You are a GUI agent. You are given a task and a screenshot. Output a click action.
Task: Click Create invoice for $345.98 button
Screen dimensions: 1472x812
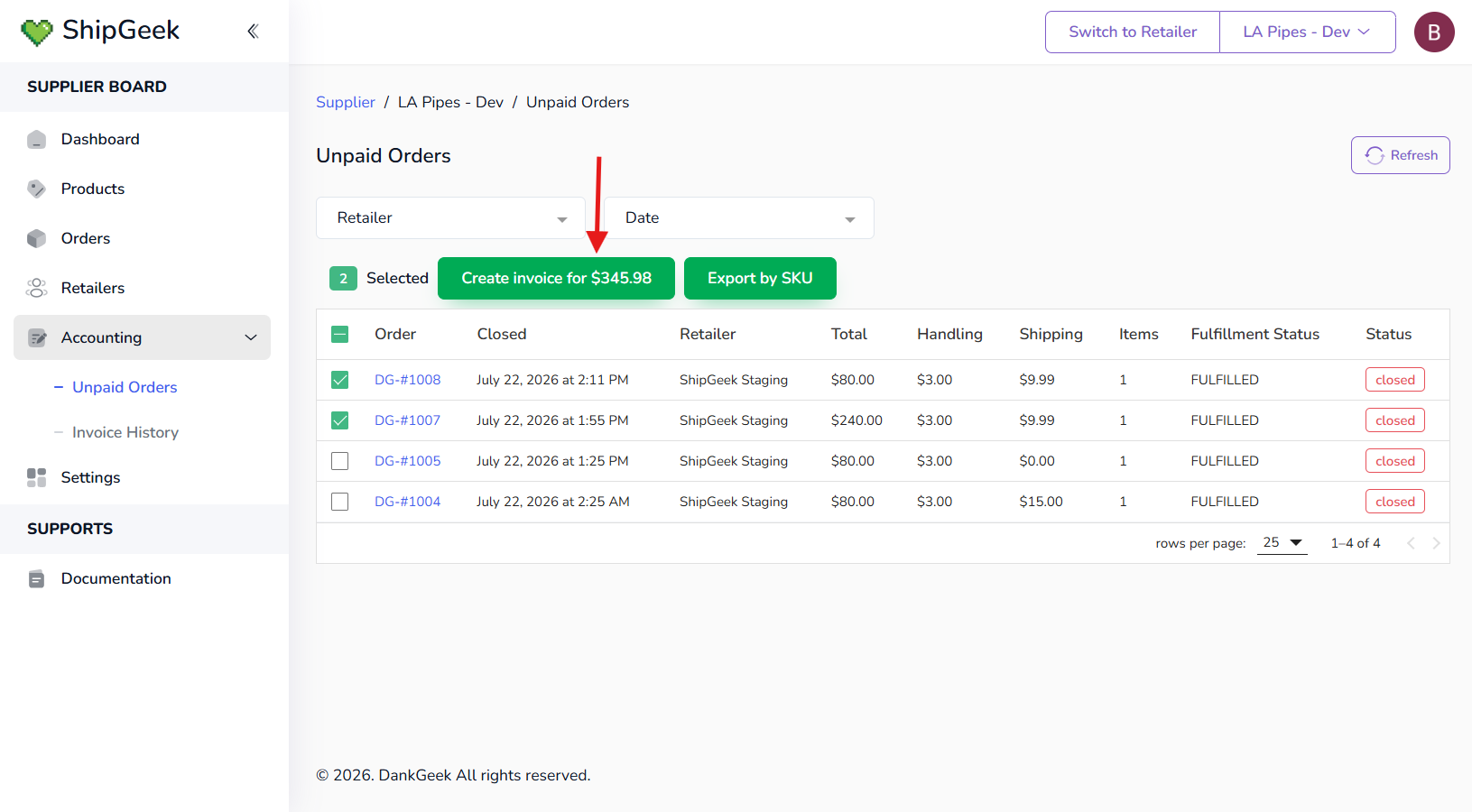click(x=556, y=278)
